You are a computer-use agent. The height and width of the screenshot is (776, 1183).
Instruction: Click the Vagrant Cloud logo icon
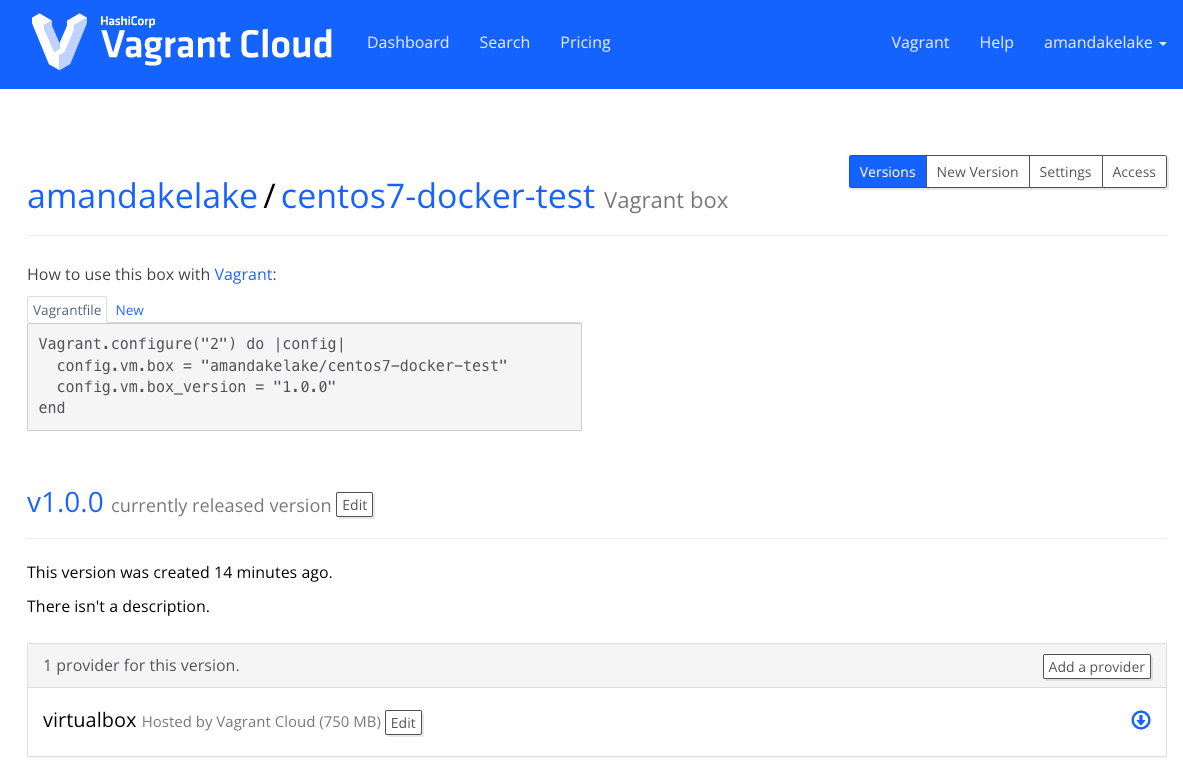pos(59,42)
